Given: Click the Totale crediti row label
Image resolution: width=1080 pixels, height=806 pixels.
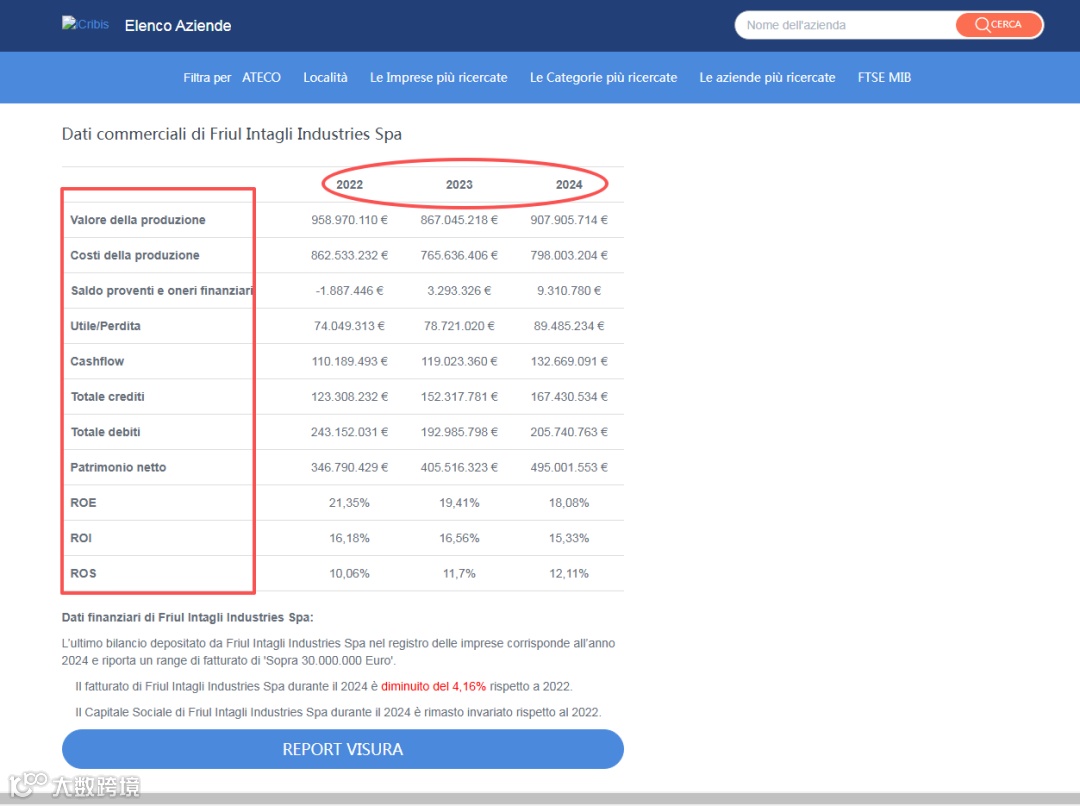Looking at the screenshot, I should coord(107,397).
